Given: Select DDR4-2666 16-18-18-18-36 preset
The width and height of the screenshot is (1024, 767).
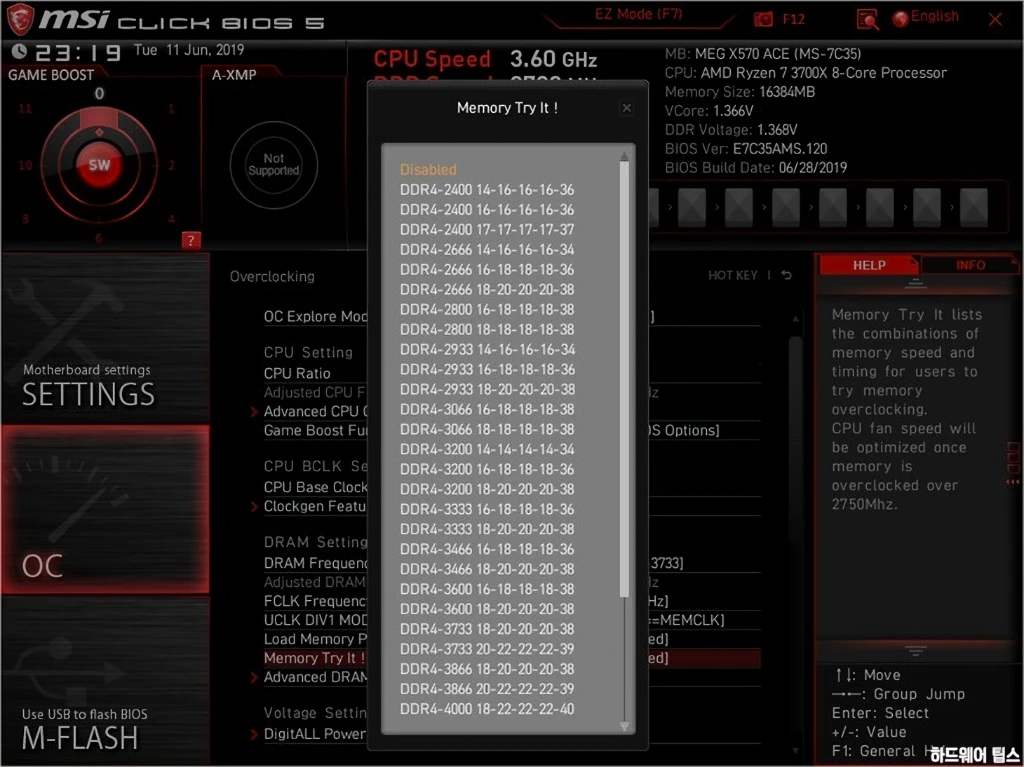Looking at the screenshot, I should pyautogui.click(x=487, y=269).
